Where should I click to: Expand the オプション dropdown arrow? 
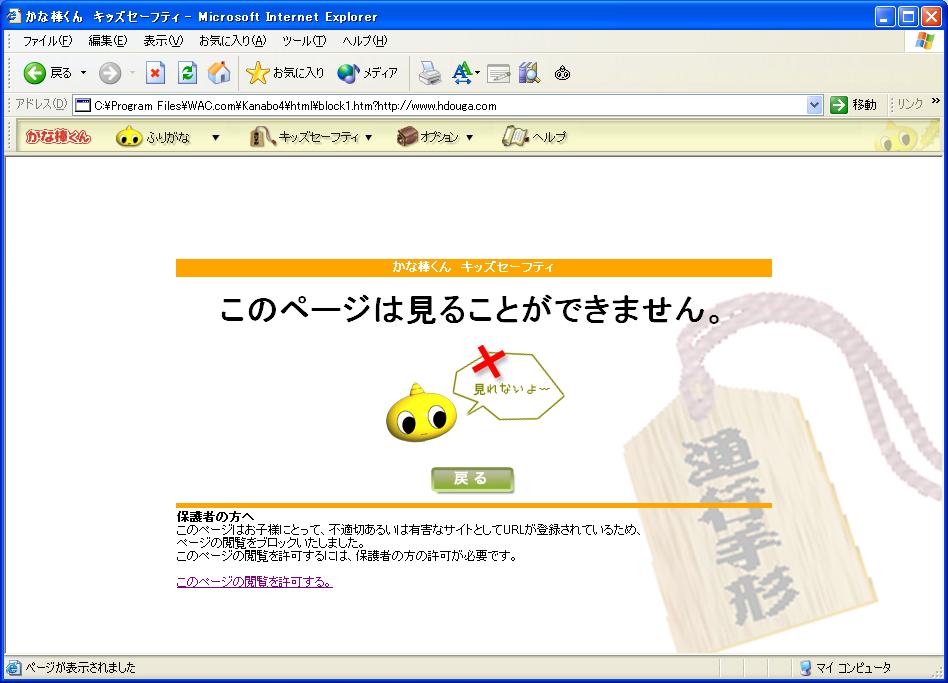point(469,137)
